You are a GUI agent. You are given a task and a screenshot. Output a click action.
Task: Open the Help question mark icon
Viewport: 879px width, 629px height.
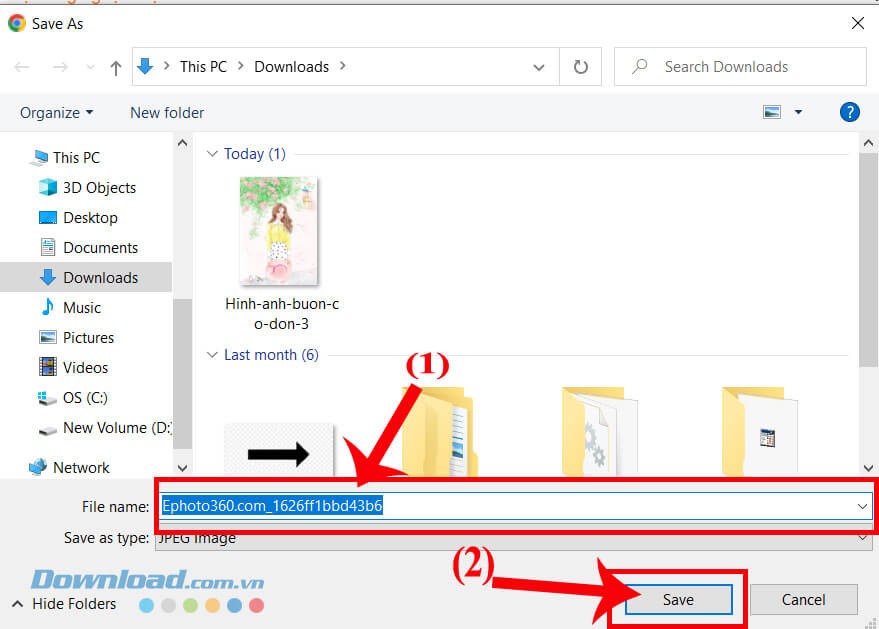(x=850, y=112)
